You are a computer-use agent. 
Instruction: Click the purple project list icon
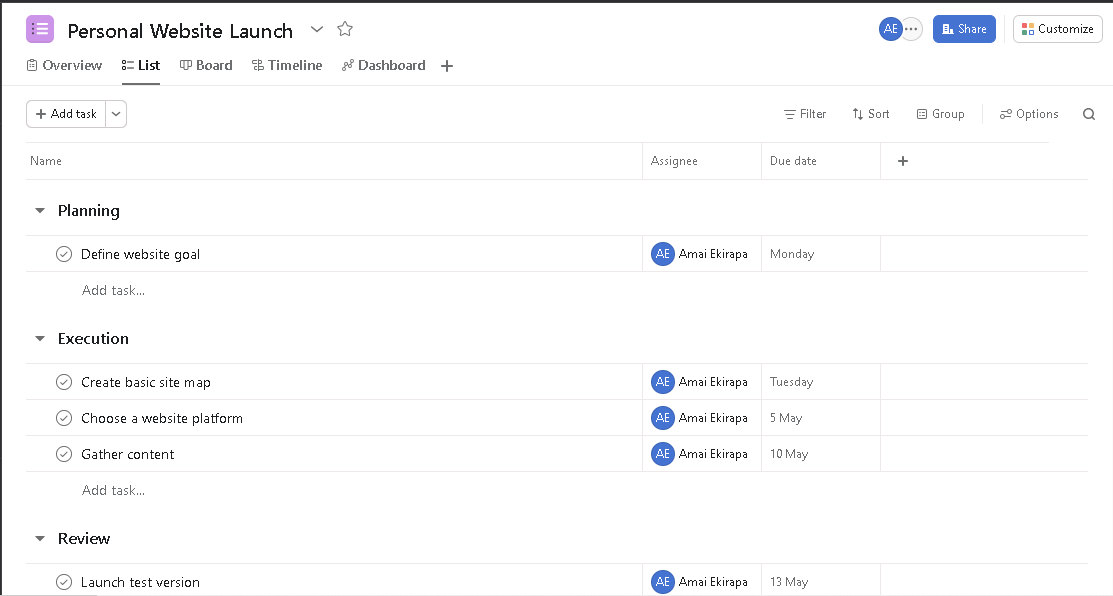40,29
